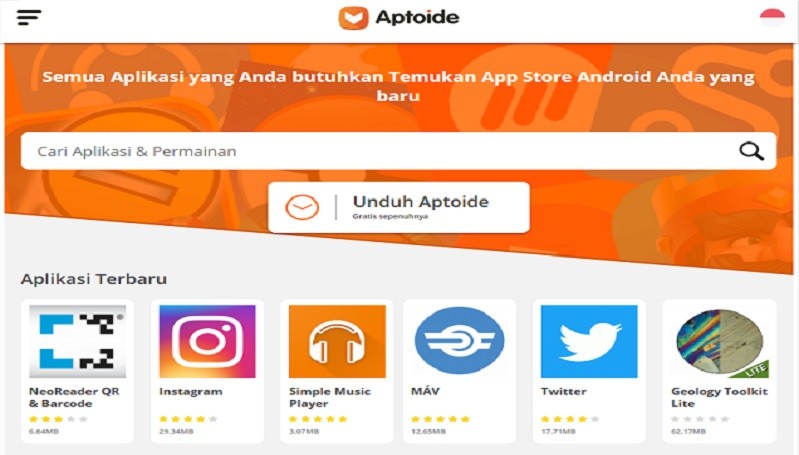This screenshot has width=799, height=455.
Task: Open the Instagram app icon
Action: tap(207, 341)
